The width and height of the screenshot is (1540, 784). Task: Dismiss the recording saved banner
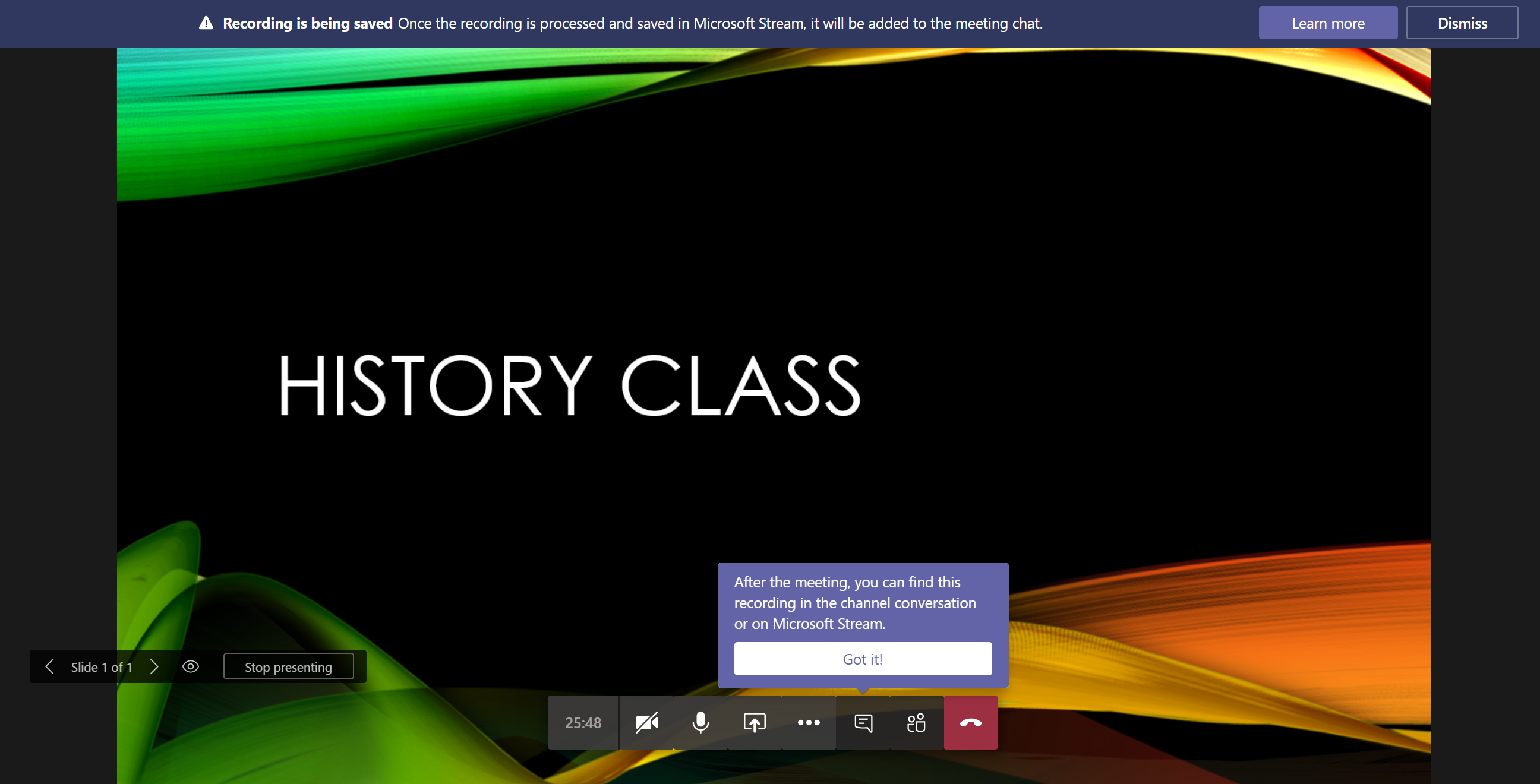(x=1462, y=23)
